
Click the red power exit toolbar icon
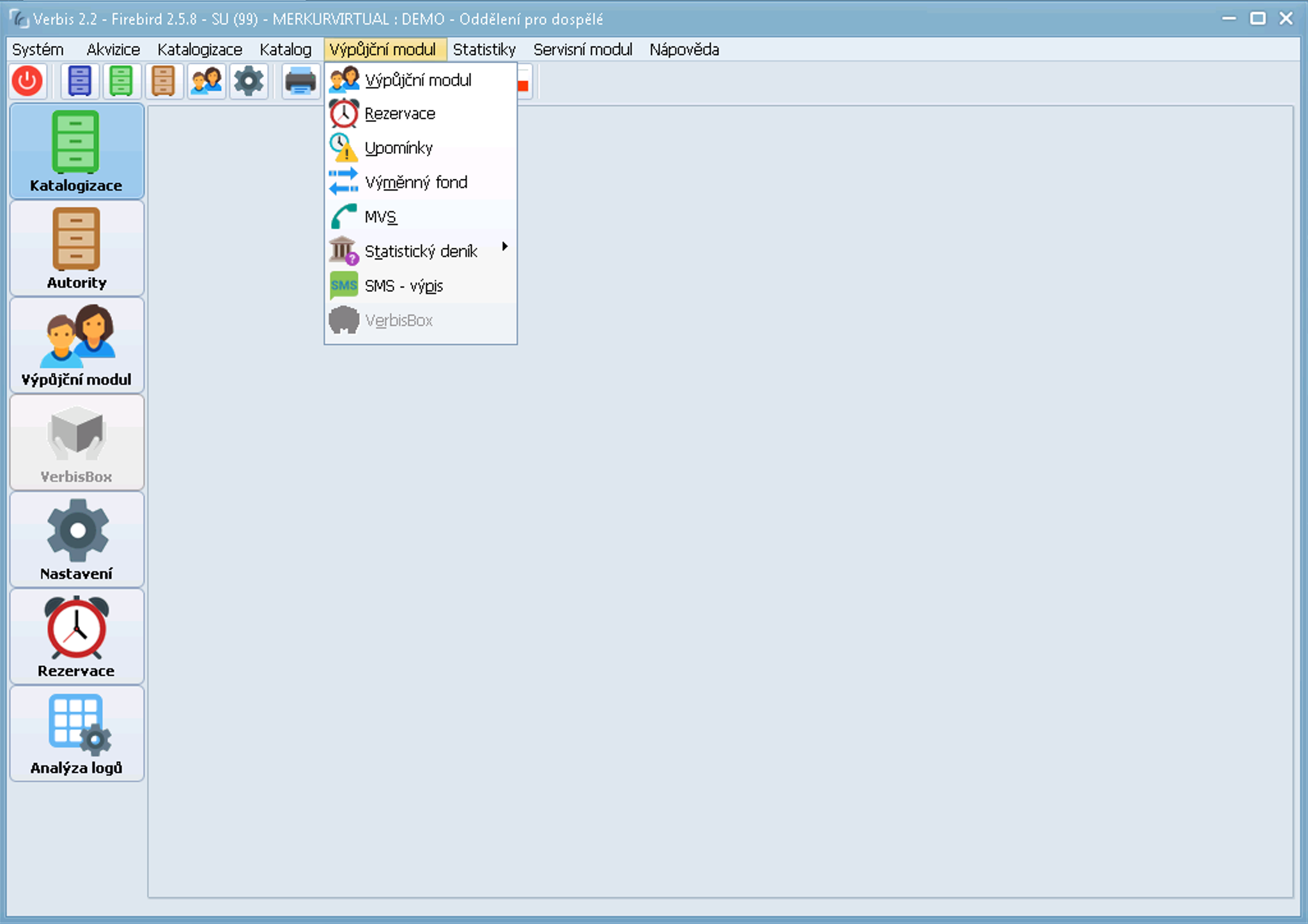click(27, 81)
